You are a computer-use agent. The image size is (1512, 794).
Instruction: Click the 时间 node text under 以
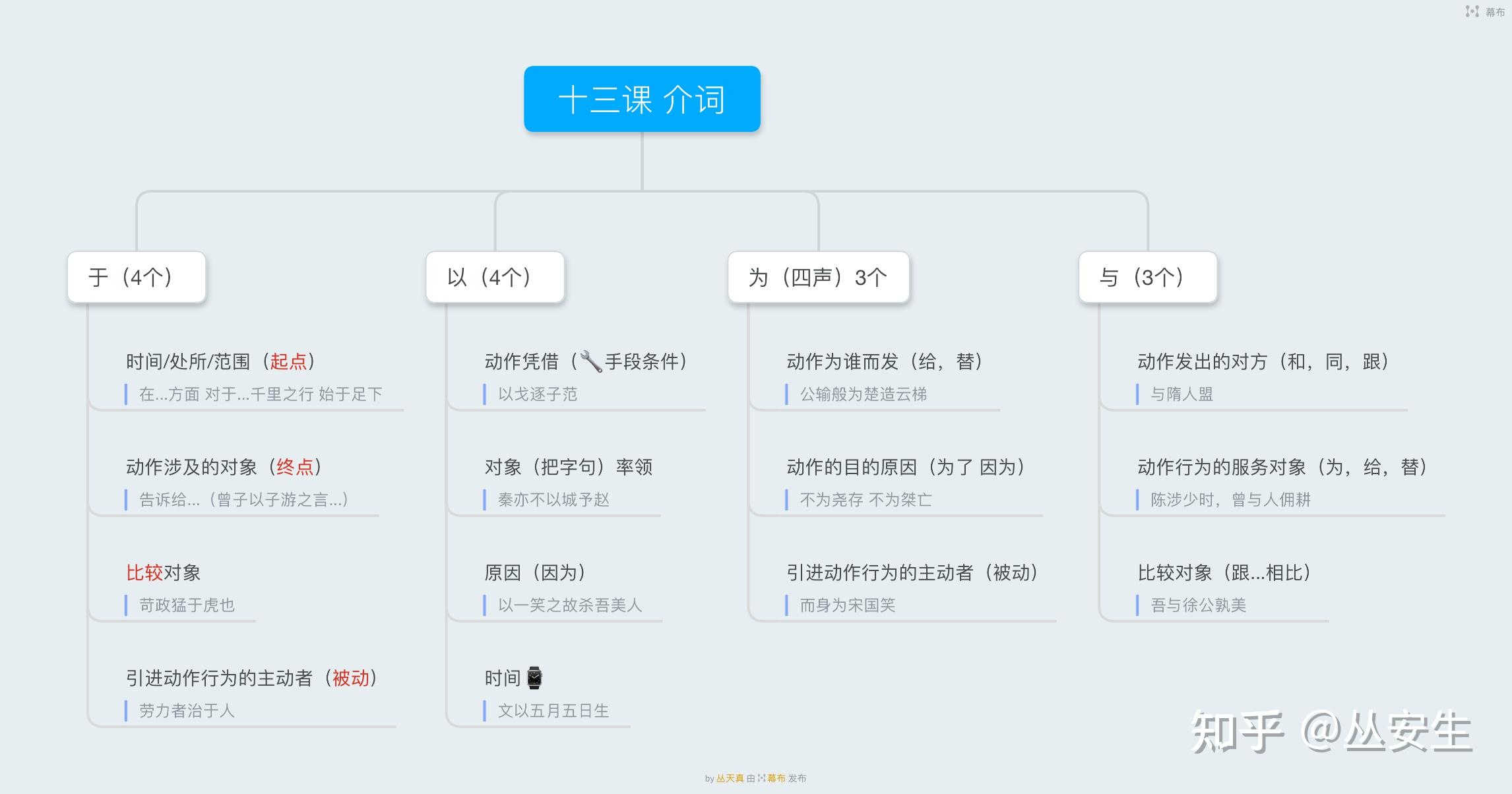(x=503, y=678)
